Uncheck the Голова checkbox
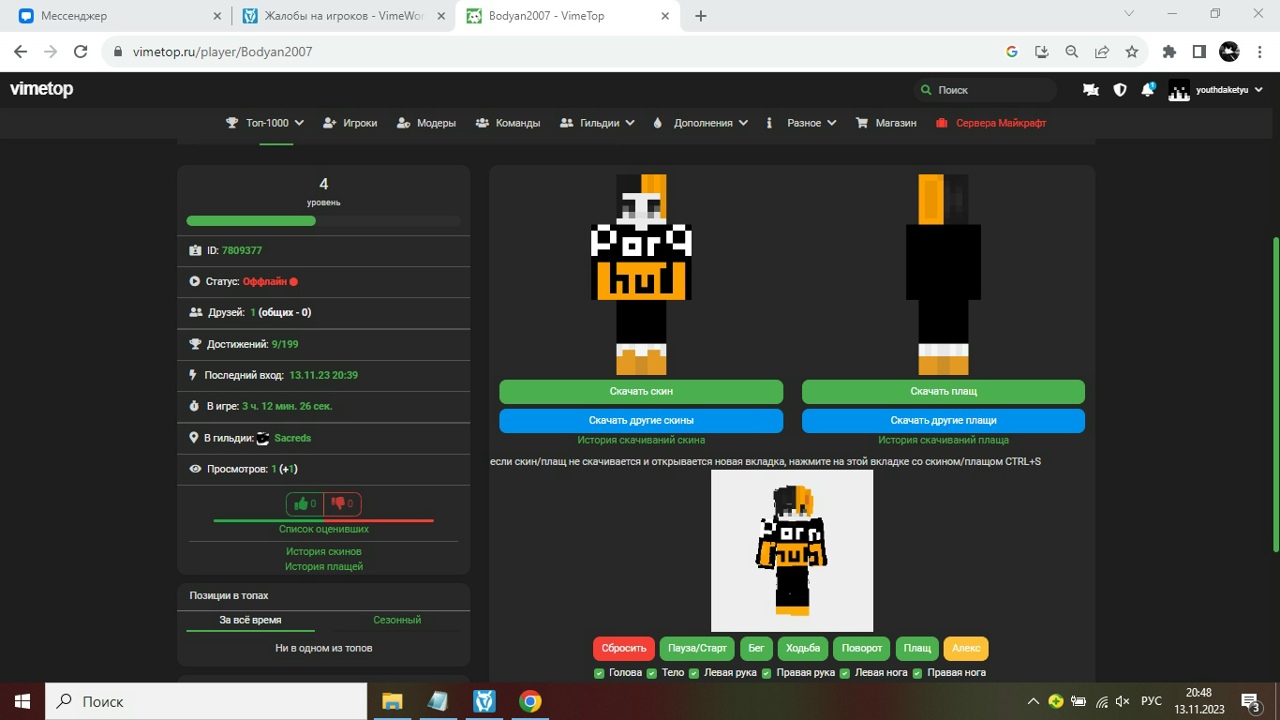Image resolution: width=1280 pixels, height=720 pixels. (600, 673)
